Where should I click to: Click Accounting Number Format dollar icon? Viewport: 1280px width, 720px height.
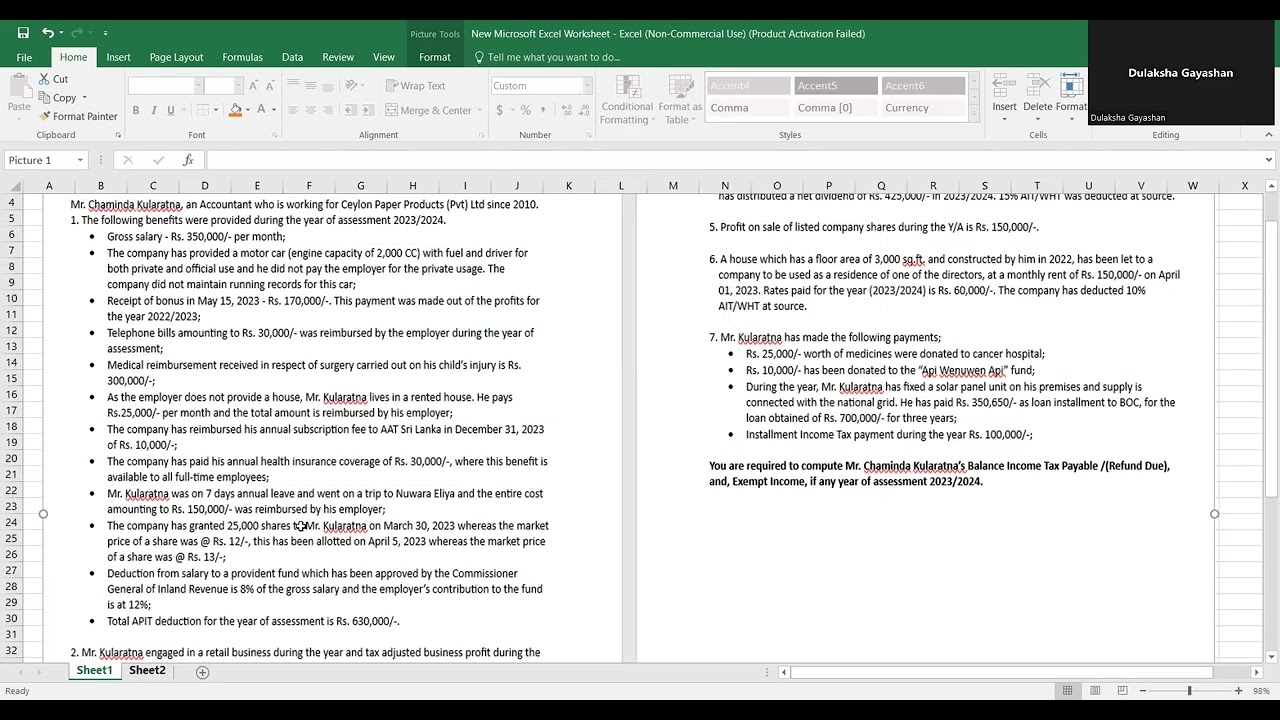click(500, 110)
